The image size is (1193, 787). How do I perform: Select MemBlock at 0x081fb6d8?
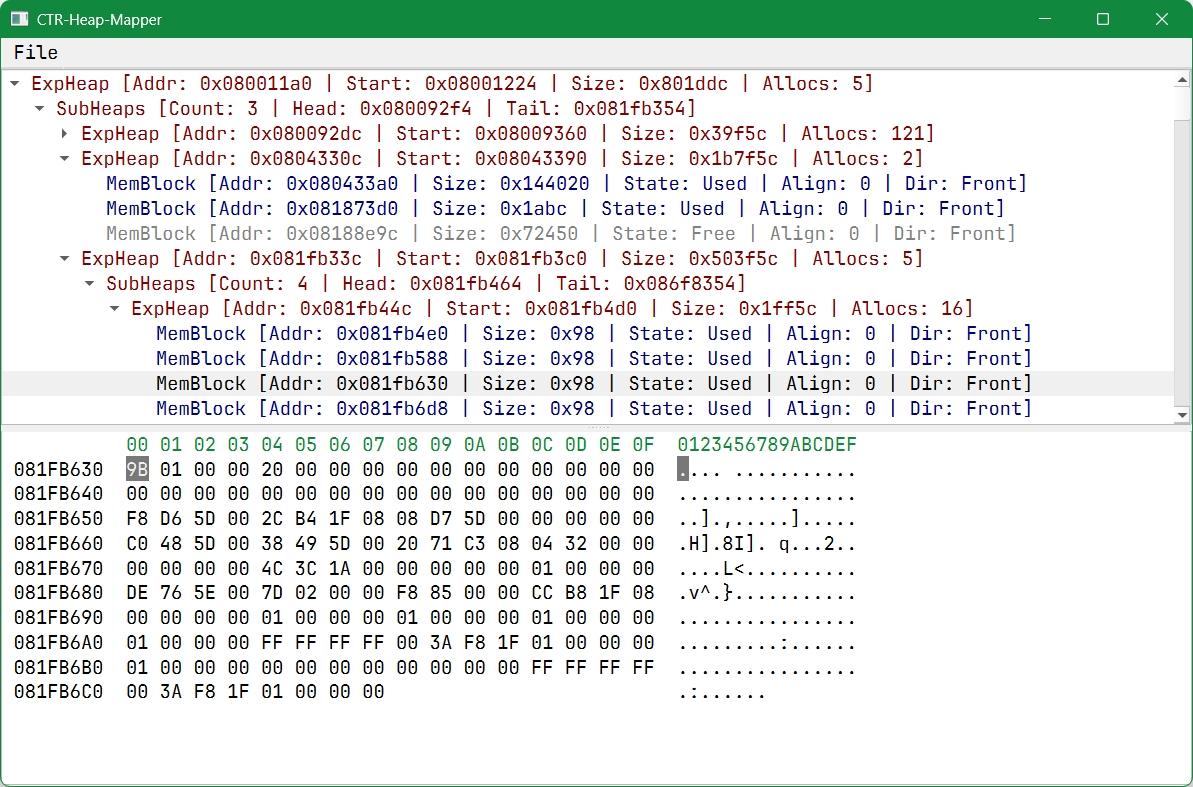[x=594, y=409]
